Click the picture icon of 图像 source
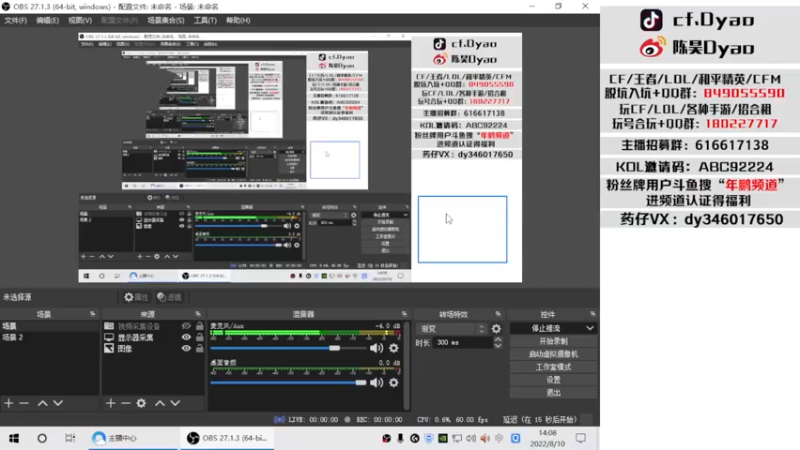 pyautogui.click(x=109, y=348)
